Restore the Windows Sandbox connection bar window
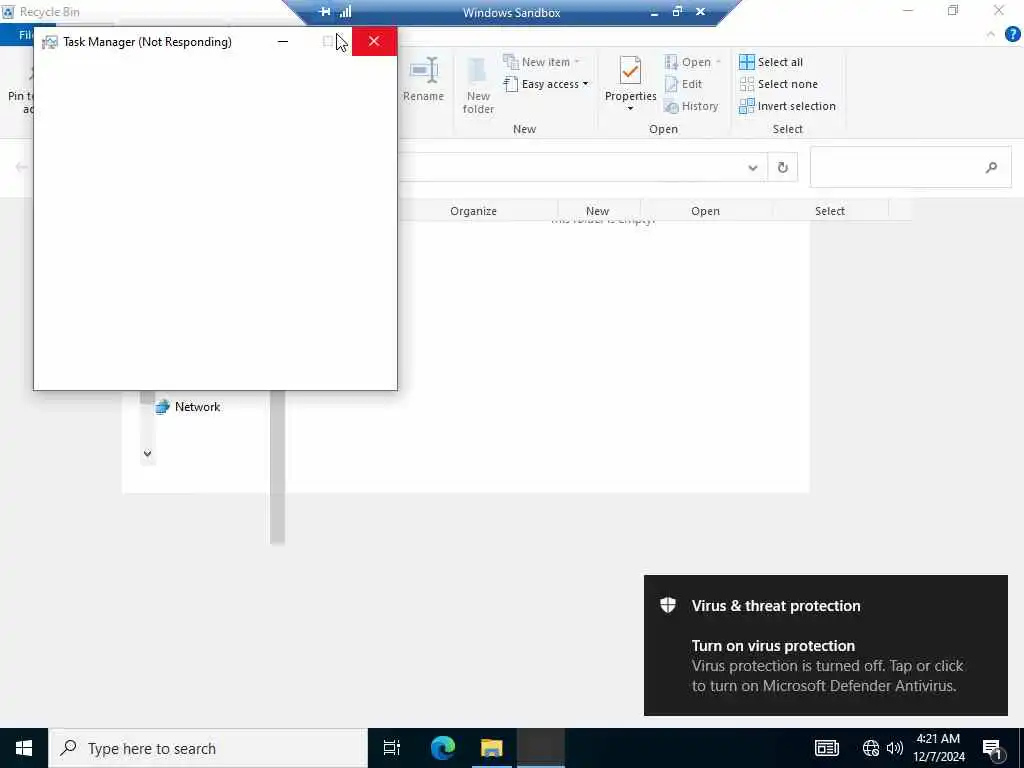Image resolution: width=1024 pixels, height=768 pixels. click(677, 12)
